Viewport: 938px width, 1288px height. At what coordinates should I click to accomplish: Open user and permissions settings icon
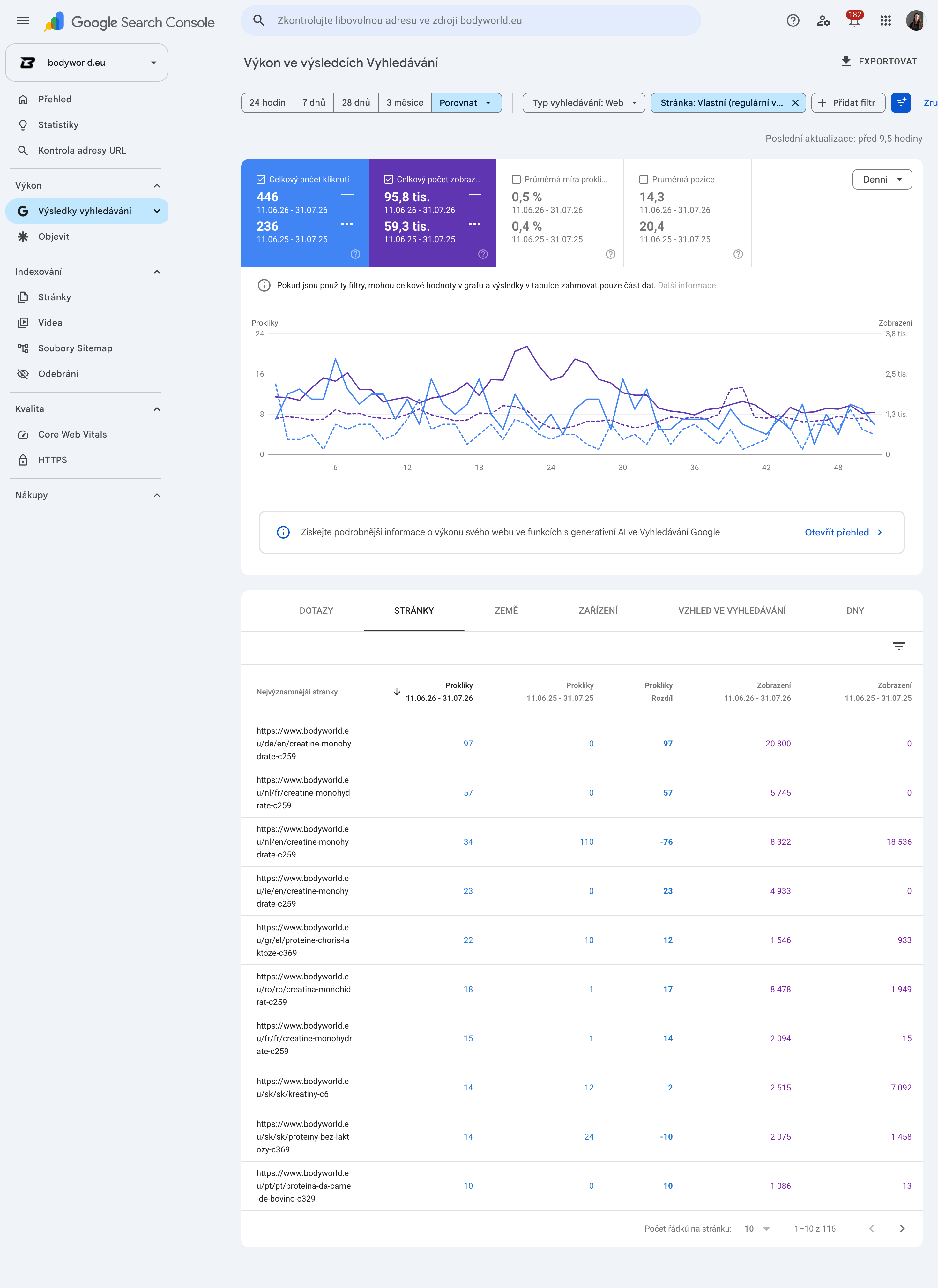pyautogui.click(x=823, y=20)
